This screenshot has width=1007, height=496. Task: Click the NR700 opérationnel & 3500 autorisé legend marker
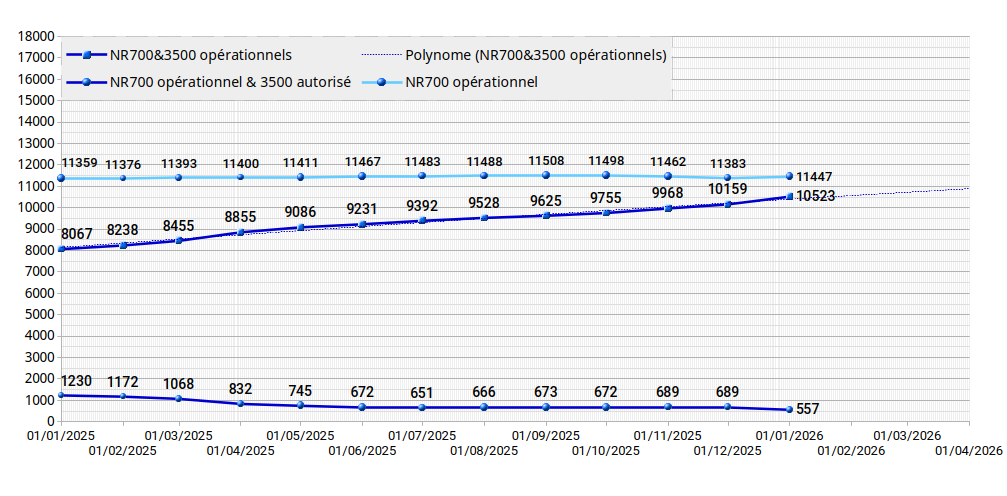(x=87, y=82)
